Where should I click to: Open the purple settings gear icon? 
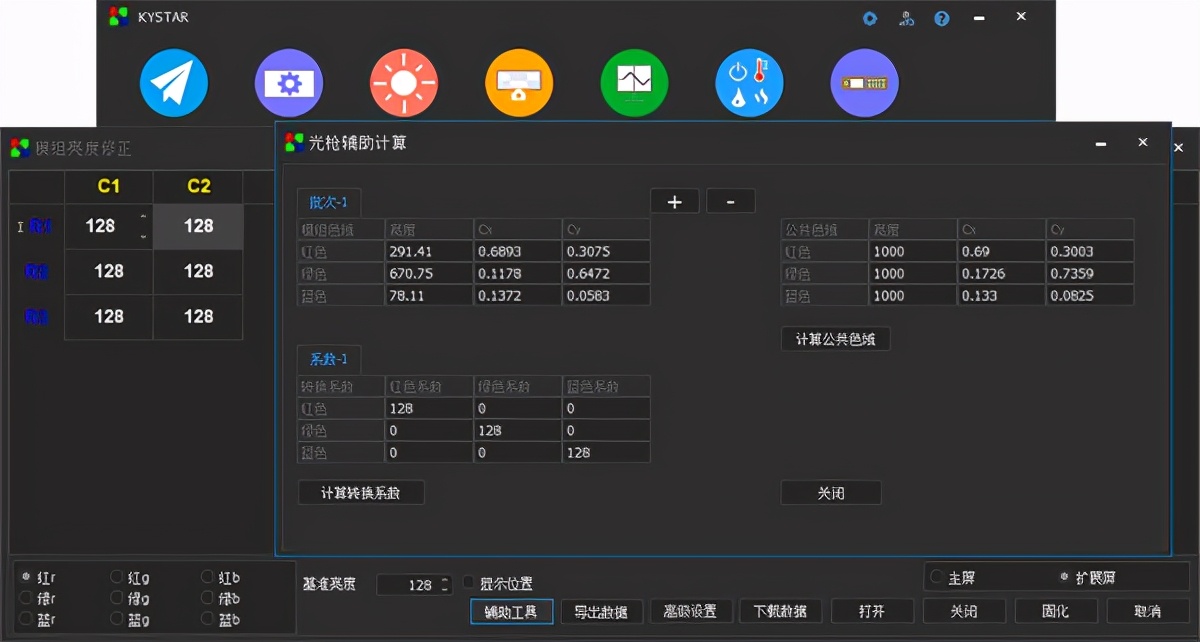tap(289, 82)
